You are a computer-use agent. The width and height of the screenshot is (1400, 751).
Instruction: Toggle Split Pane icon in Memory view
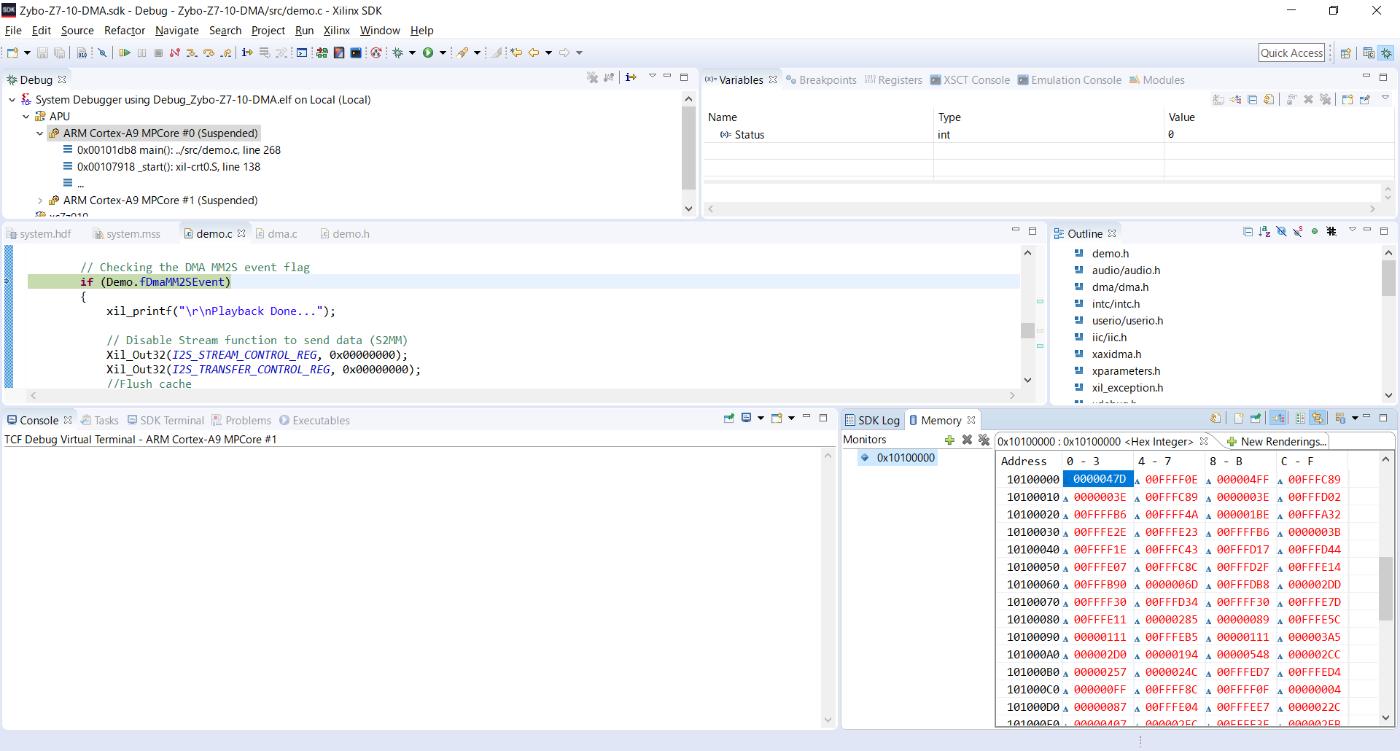coord(1300,418)
